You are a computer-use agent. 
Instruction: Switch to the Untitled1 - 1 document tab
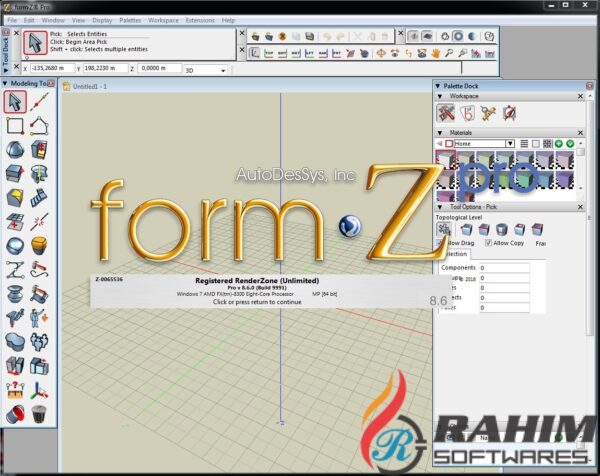pos(85,86)
